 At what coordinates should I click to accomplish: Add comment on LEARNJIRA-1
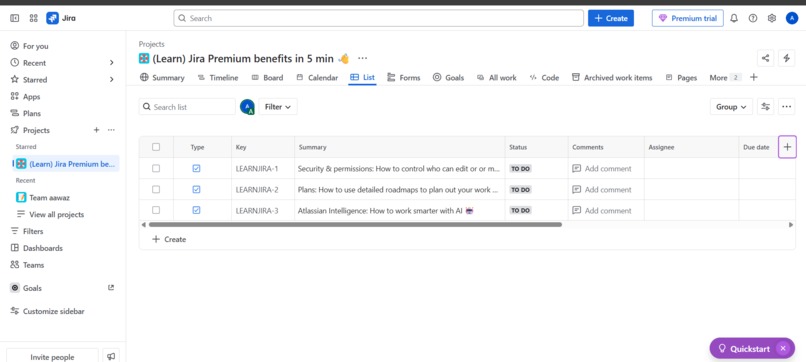click(602, 169)
